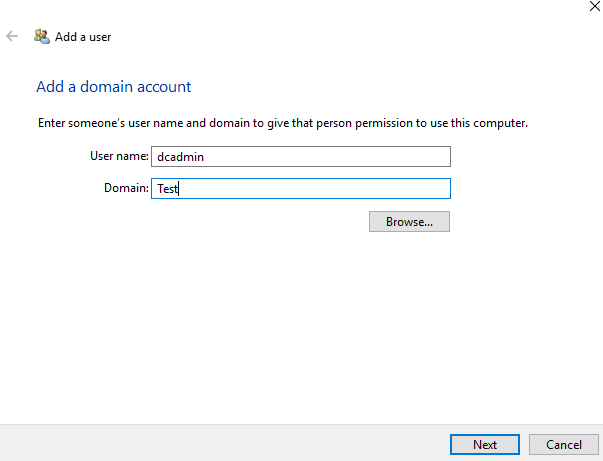This screenshot has height=461, width=603.
Task: Place cursor on 'Test' in Domain box
Action: [166, 189]
